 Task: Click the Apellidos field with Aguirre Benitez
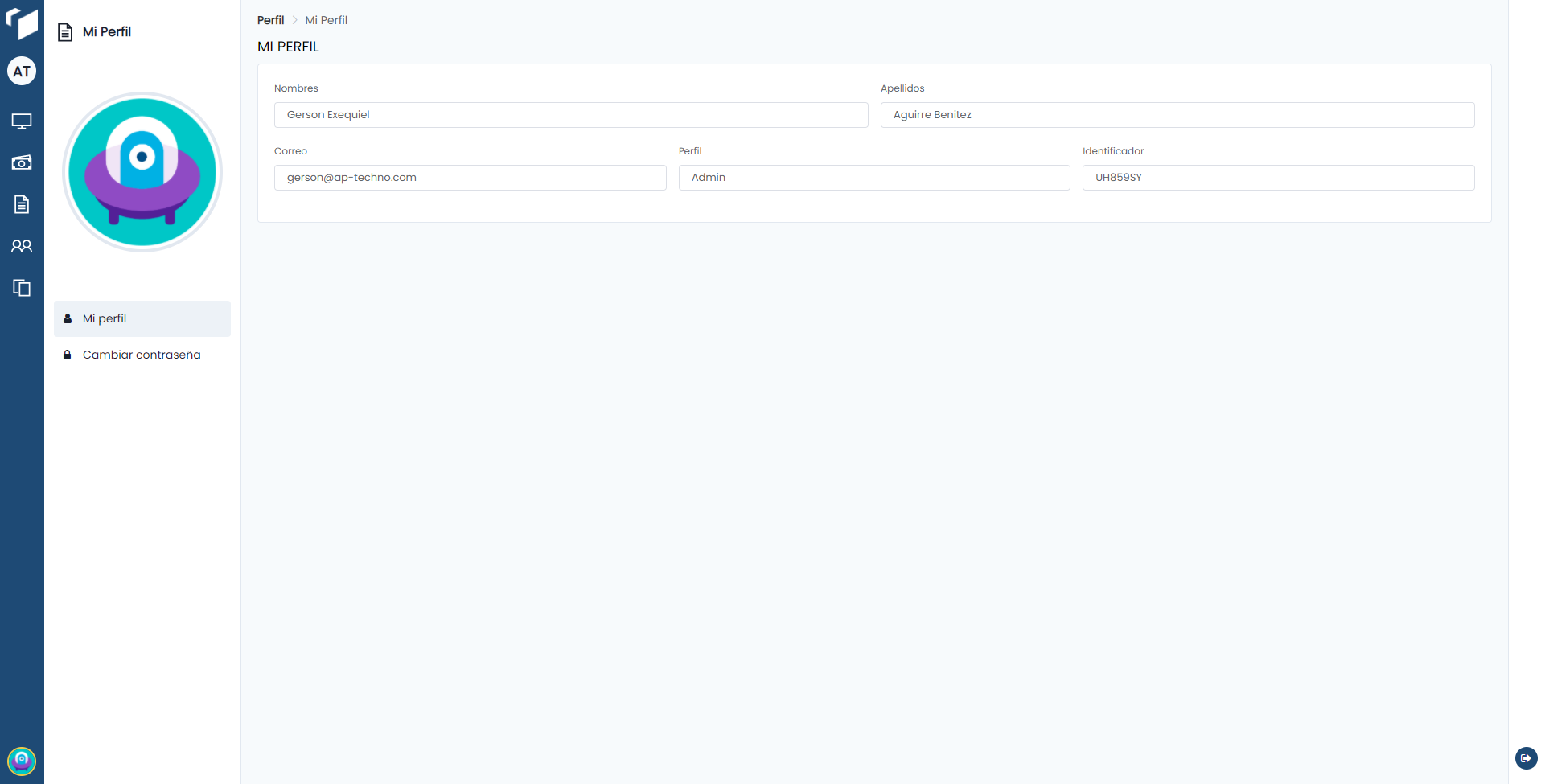click(x=1177, y=115)
